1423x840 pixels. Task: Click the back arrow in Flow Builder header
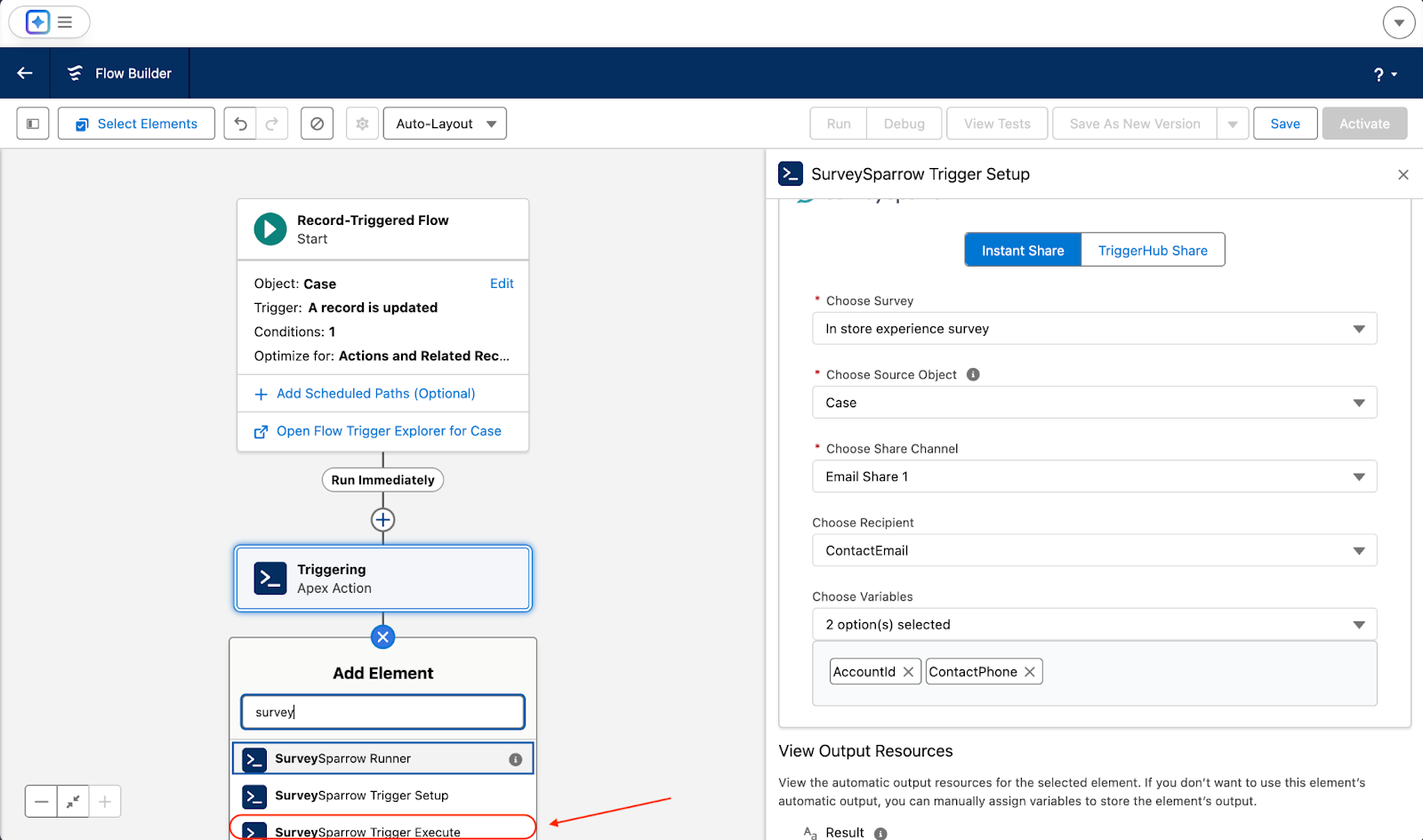(25, 73)
